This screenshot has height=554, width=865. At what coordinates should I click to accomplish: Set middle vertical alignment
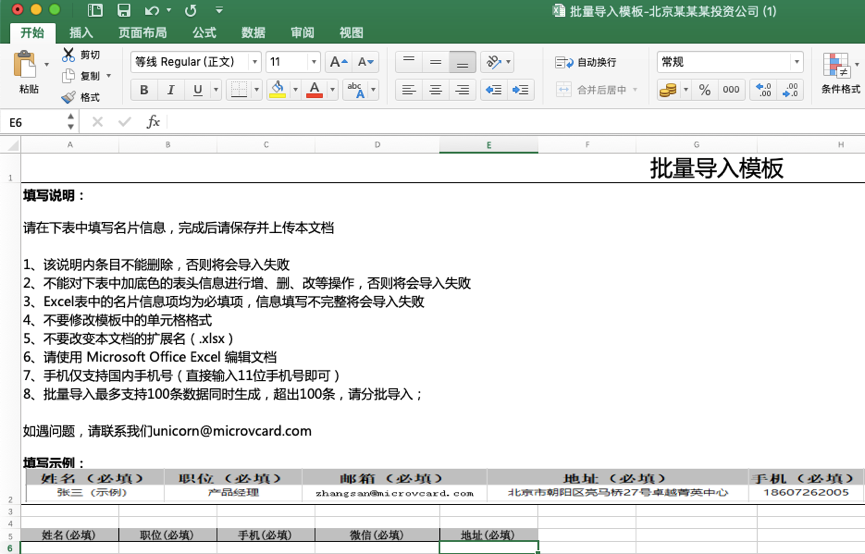click(436, 62)
